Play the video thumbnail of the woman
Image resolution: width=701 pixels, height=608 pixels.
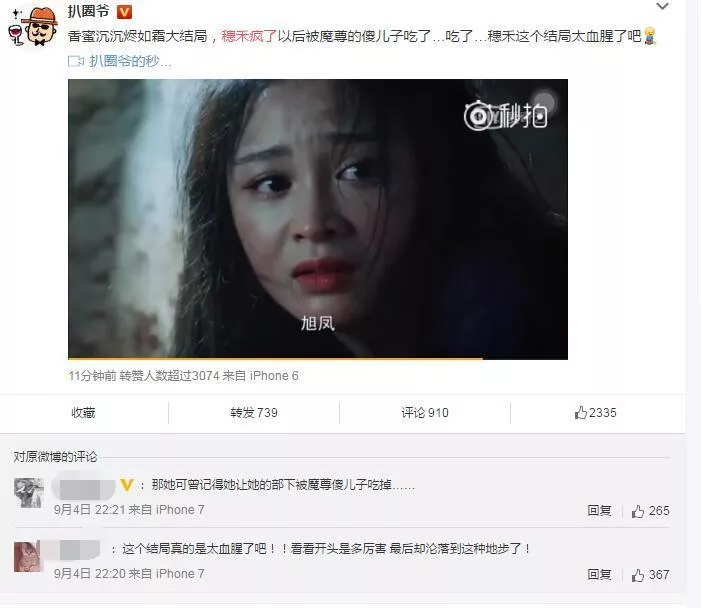(x=318, y=219)
